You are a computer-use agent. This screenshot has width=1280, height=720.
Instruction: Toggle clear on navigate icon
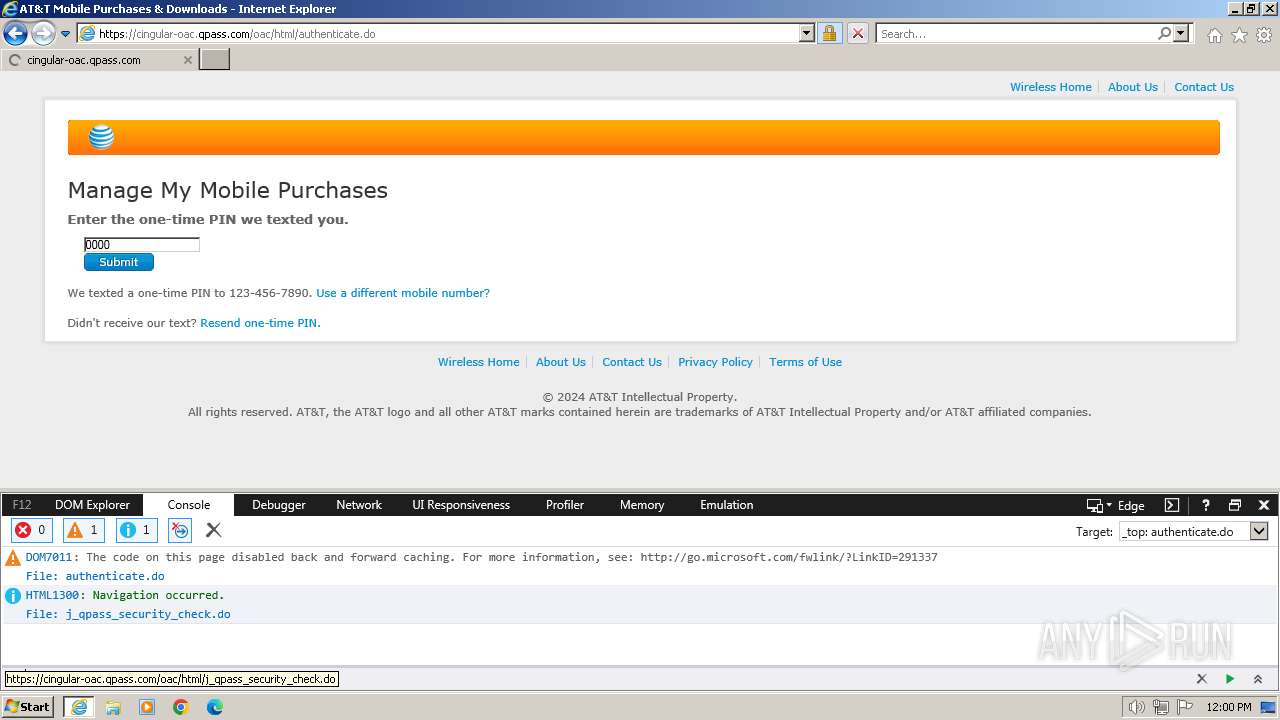(x=180, y=530)
